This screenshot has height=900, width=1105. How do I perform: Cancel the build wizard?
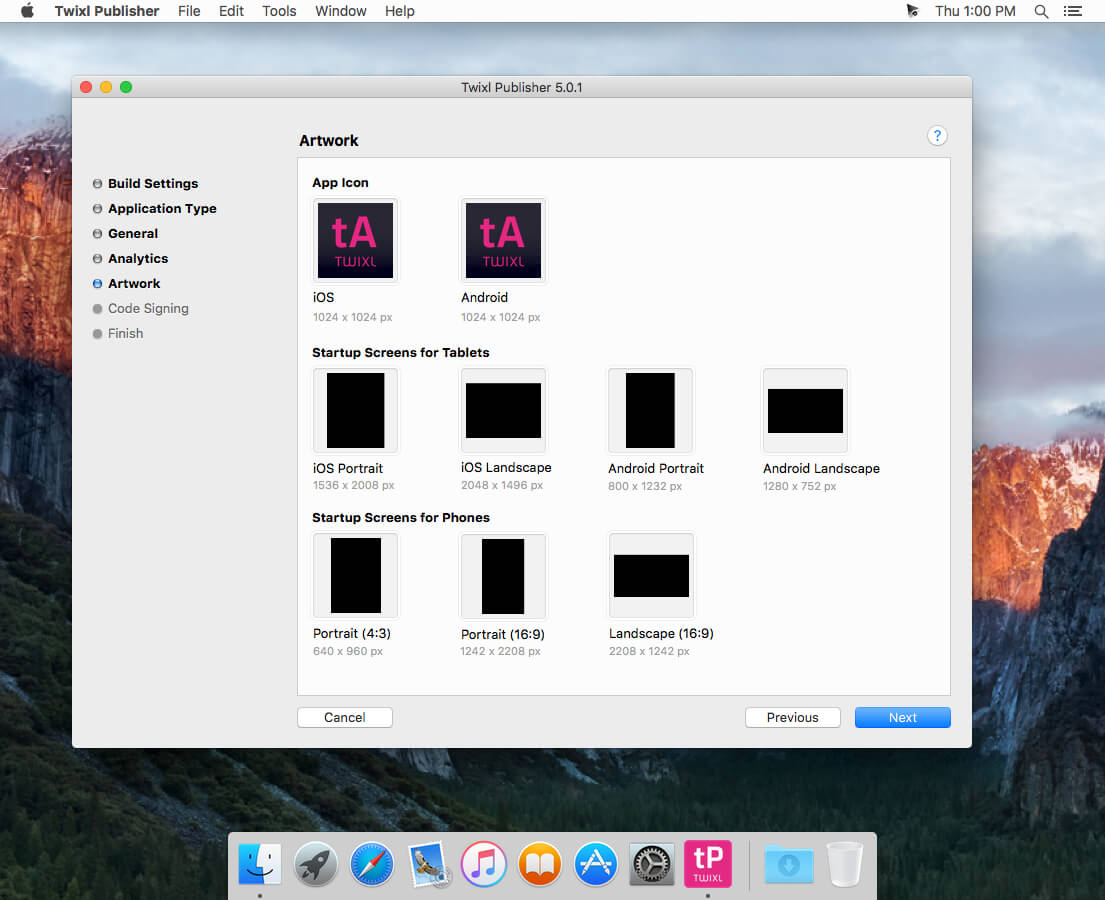pos(345,717)
